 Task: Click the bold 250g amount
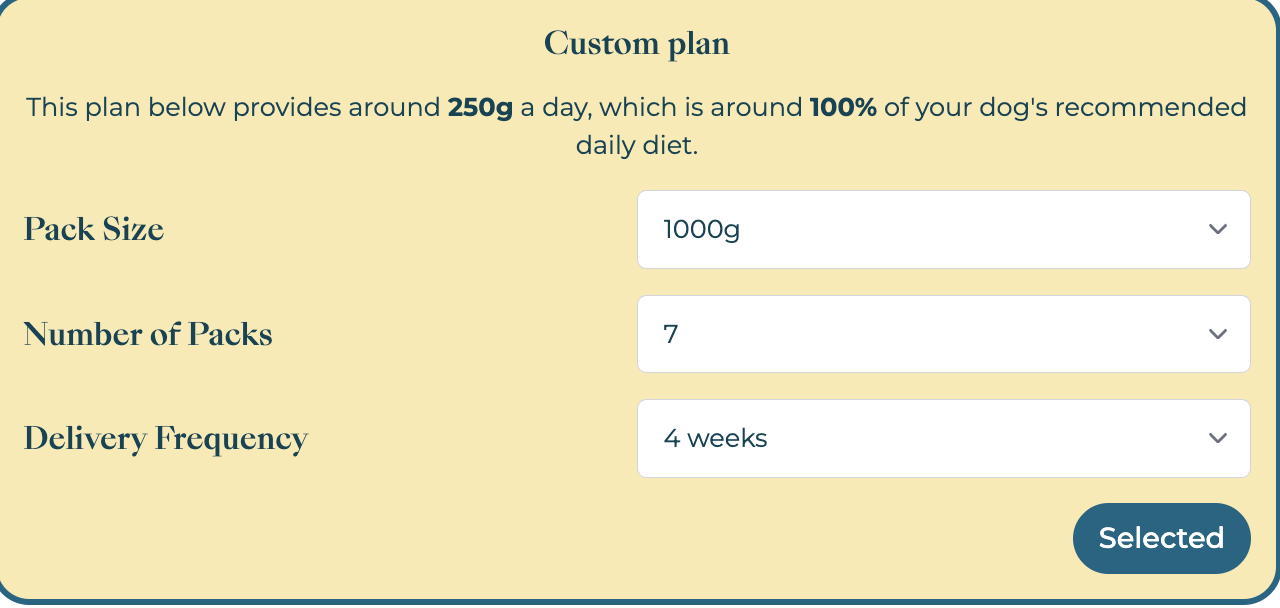click(480, 107)
